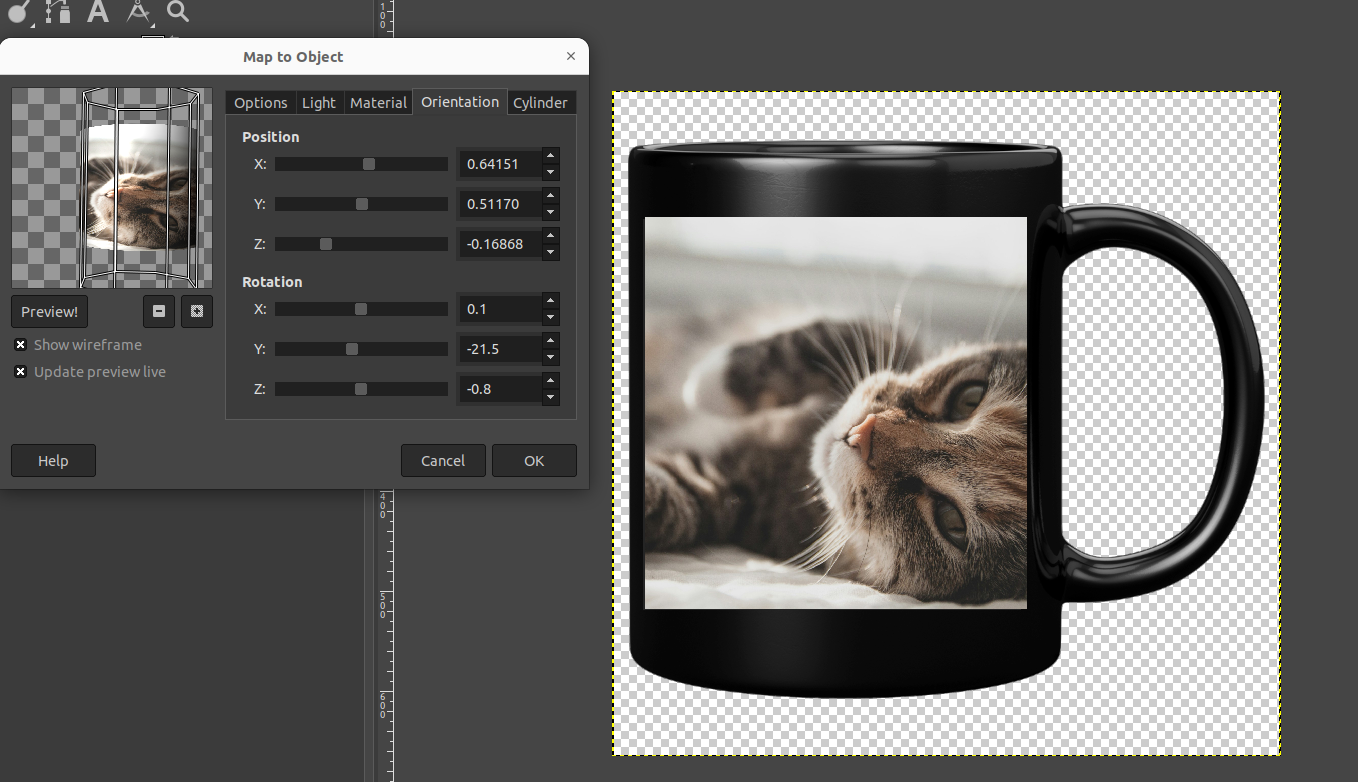Image resolution: width=1358 pixels, height=782 pixels.
Task: Close the Map to Object dialog
Action: pyautogui.click(x=571, y=57)
